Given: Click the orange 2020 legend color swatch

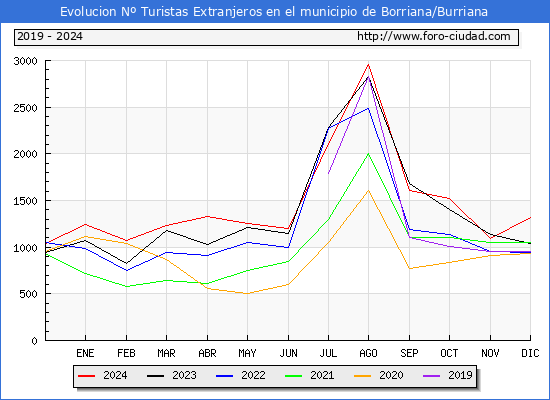Looking at the screenshot, I should [x=362, y=376].
